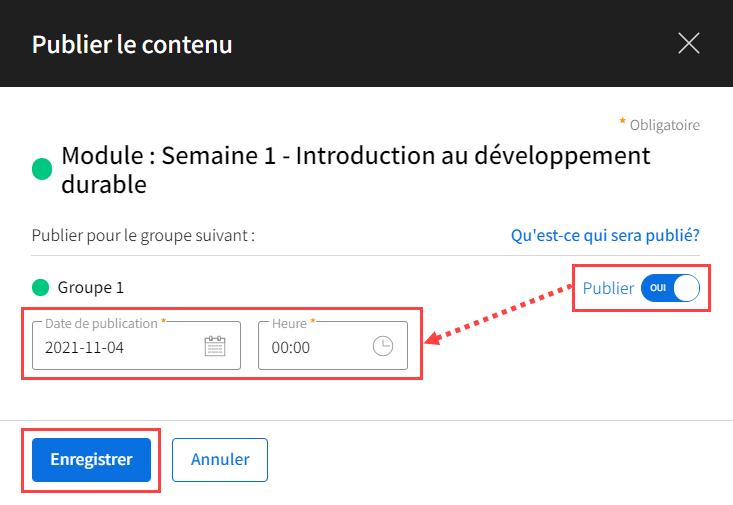
Task: Turn off the Publier OUI toggle switch
Action: (670, 288)
